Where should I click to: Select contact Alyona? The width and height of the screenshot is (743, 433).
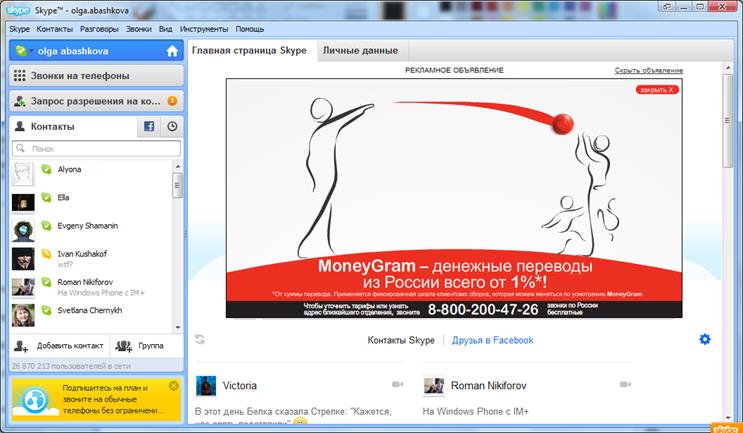click(91, 173)
